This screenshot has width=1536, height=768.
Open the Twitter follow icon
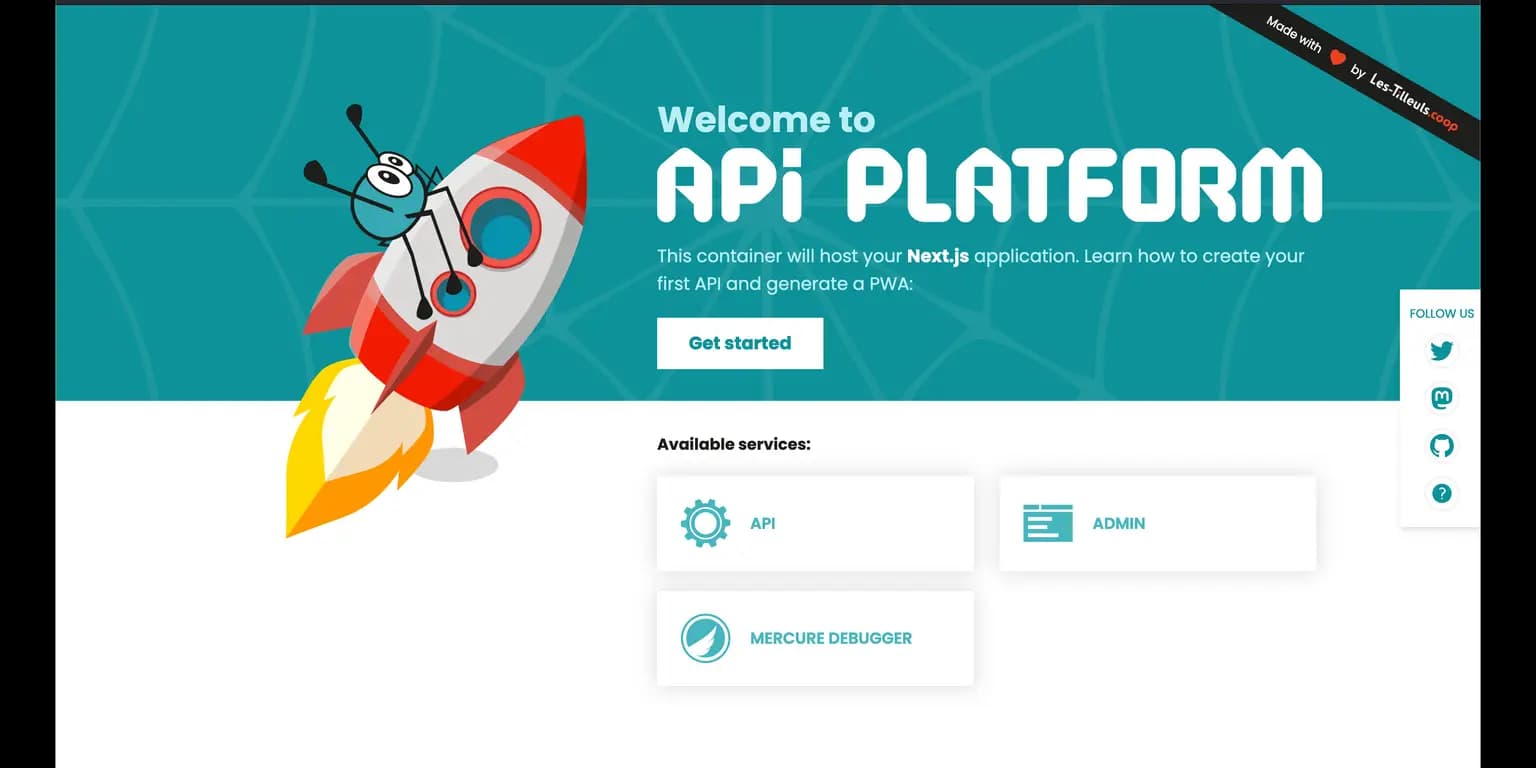coord(1441,351)
